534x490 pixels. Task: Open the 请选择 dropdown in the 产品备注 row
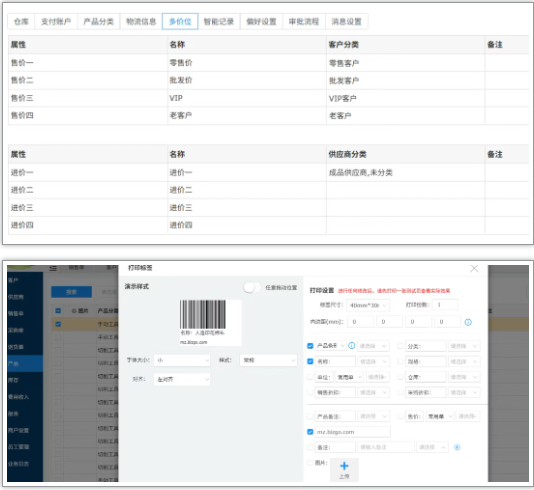[373, 416]
